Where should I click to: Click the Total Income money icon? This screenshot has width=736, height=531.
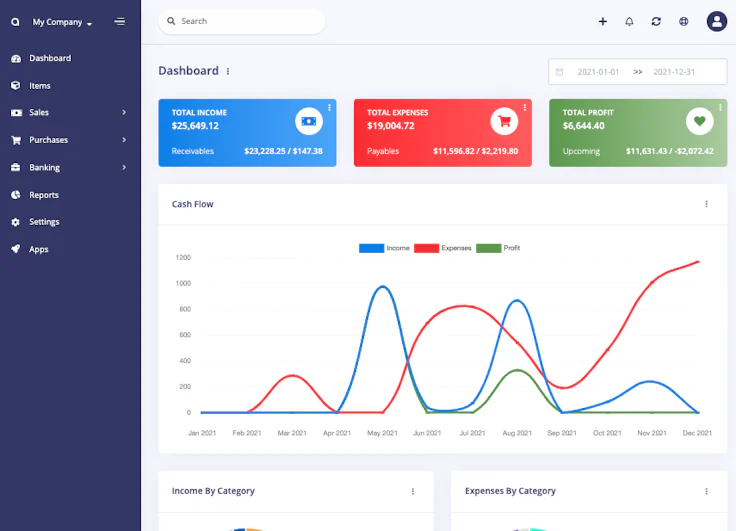pyautogui.click(x=309, y=121)
